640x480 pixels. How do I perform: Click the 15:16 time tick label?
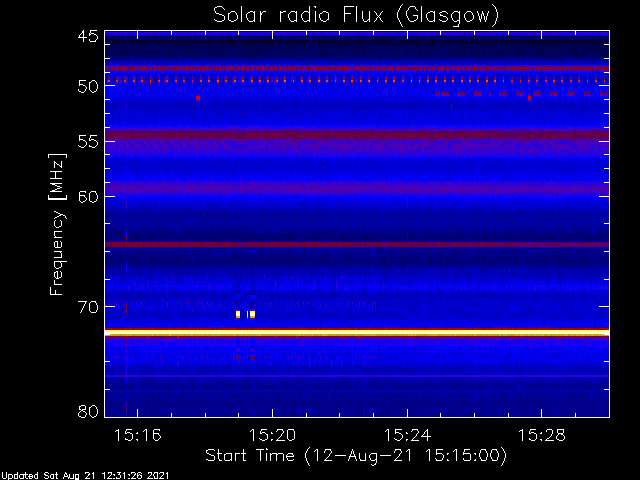pyautogui.click(x=138, y=435)
